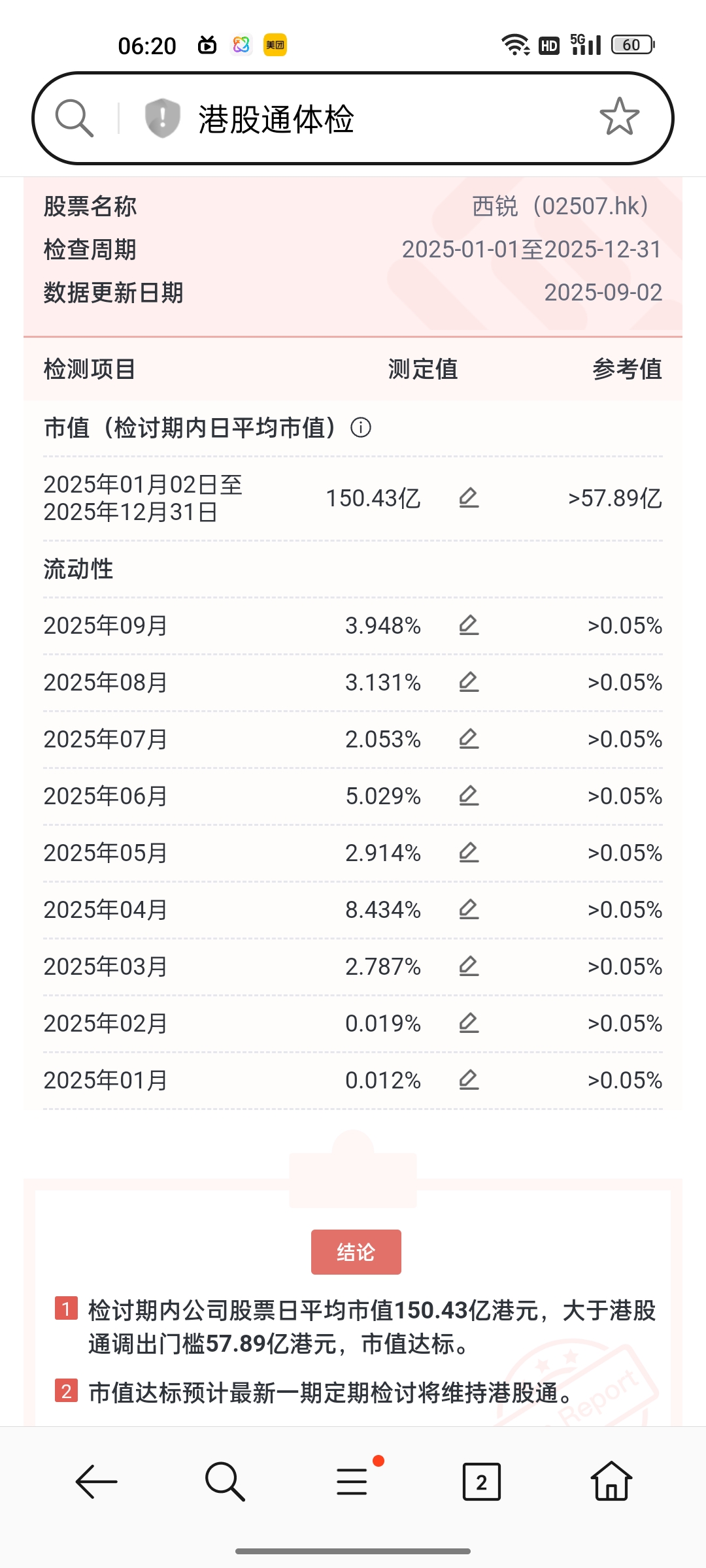Open the site security shield icon

(162, 118)
